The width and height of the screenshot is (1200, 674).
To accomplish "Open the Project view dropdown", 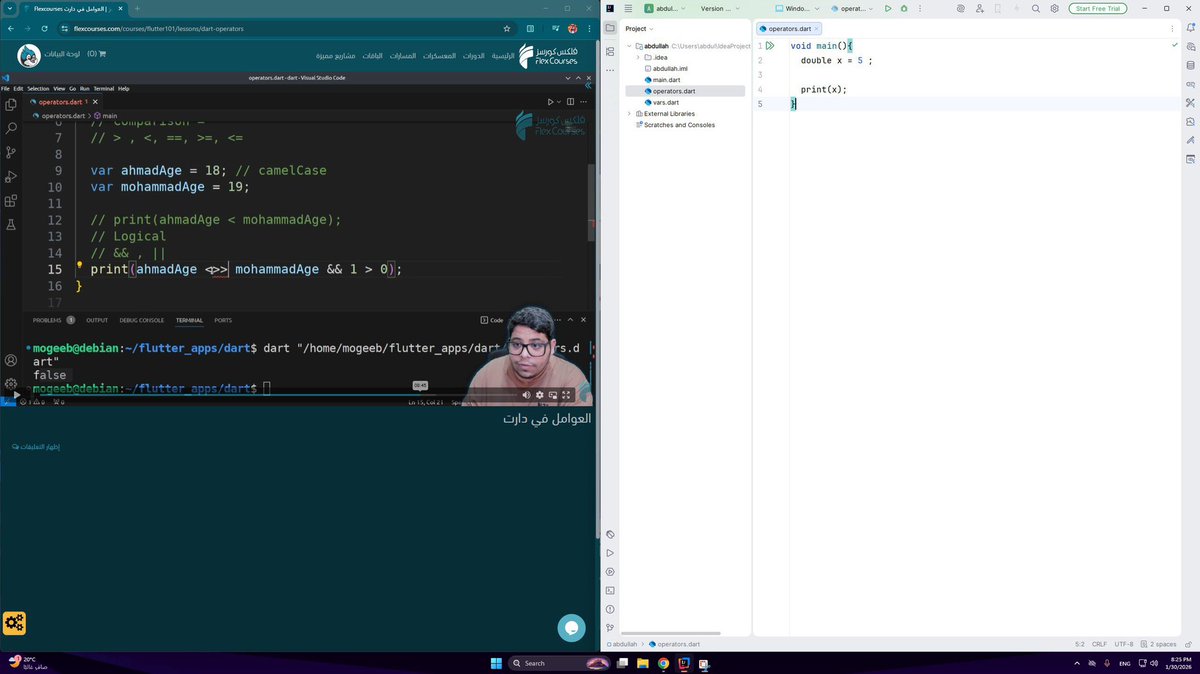I will point(639,28).
